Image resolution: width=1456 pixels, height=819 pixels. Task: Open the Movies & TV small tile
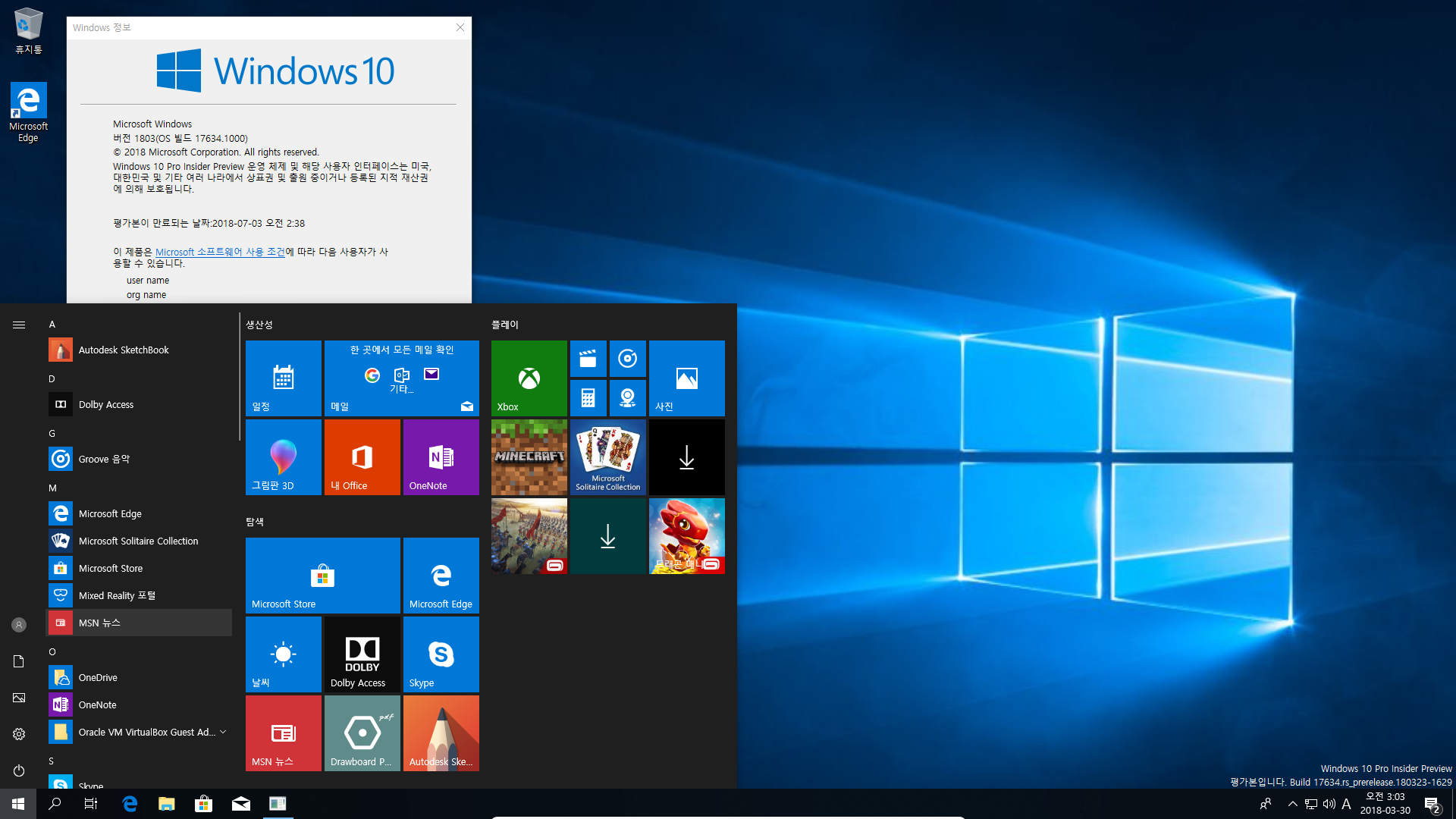588,359
